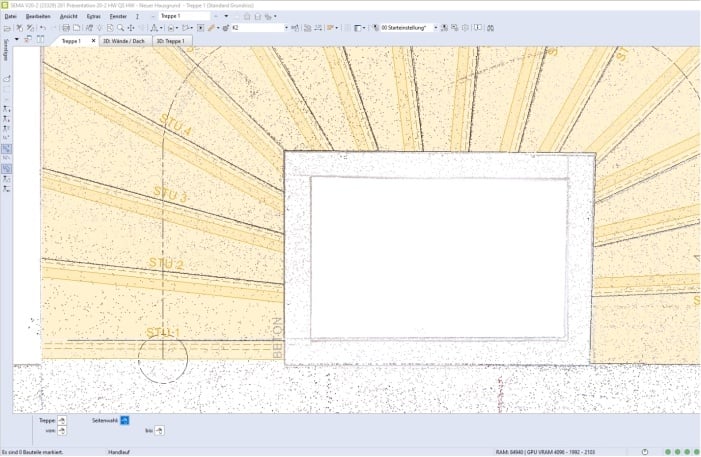Click the split view icon left of Treppe 1 tab
The width and height of the screenshot is (701, 457).
[x=40, y=39]
